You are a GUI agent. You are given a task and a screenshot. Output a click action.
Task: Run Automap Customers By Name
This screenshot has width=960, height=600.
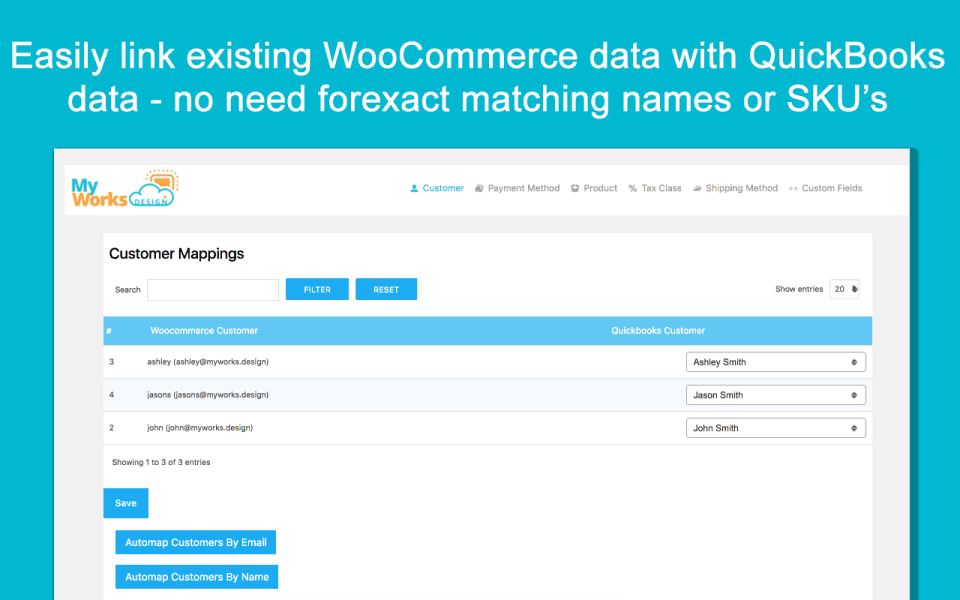(196, 577)
